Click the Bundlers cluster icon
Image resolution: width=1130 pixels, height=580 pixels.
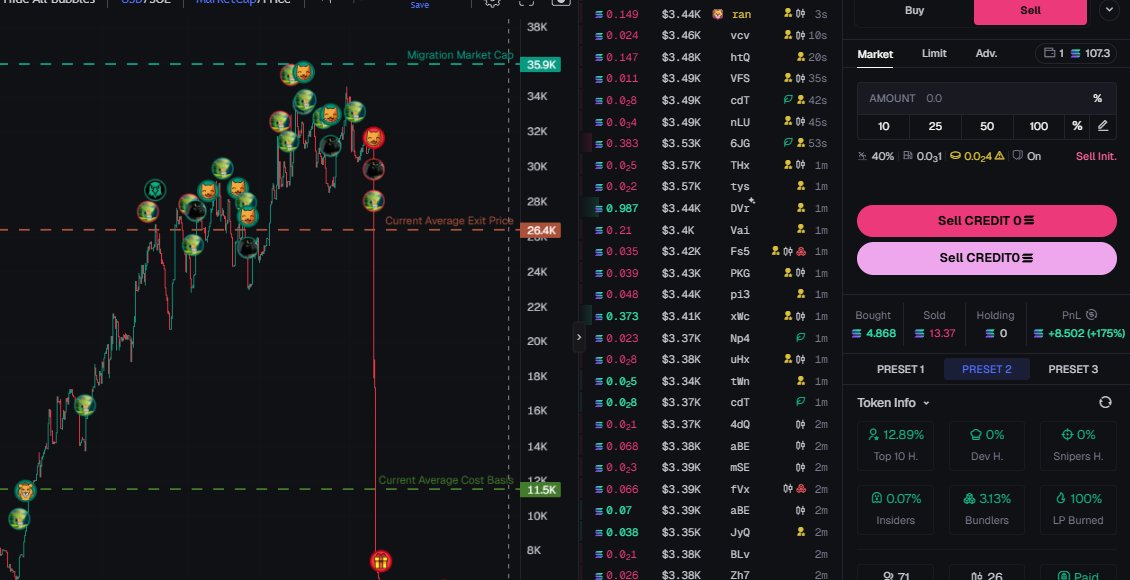tap(969, 498)
